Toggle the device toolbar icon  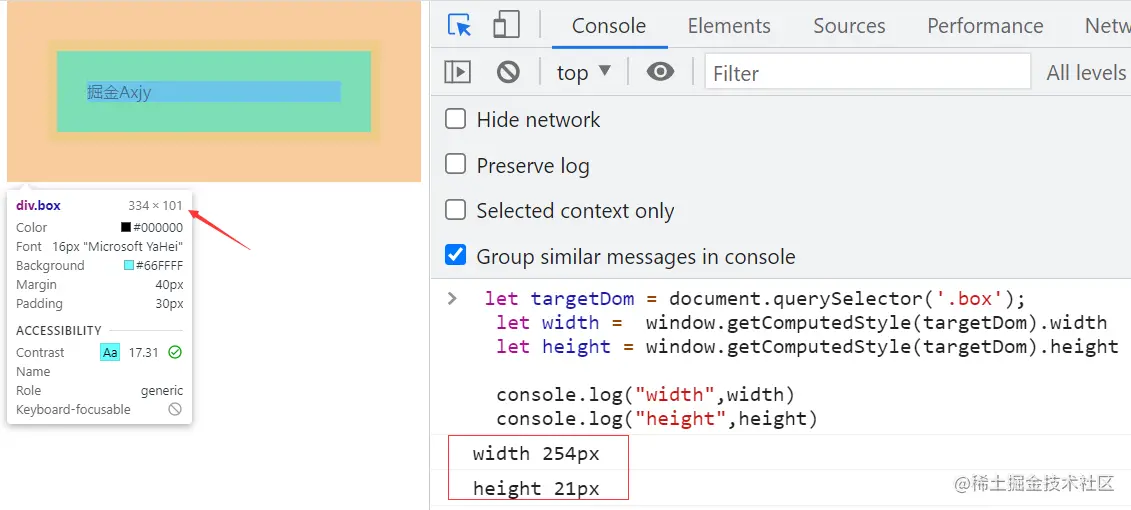[506, 25]
